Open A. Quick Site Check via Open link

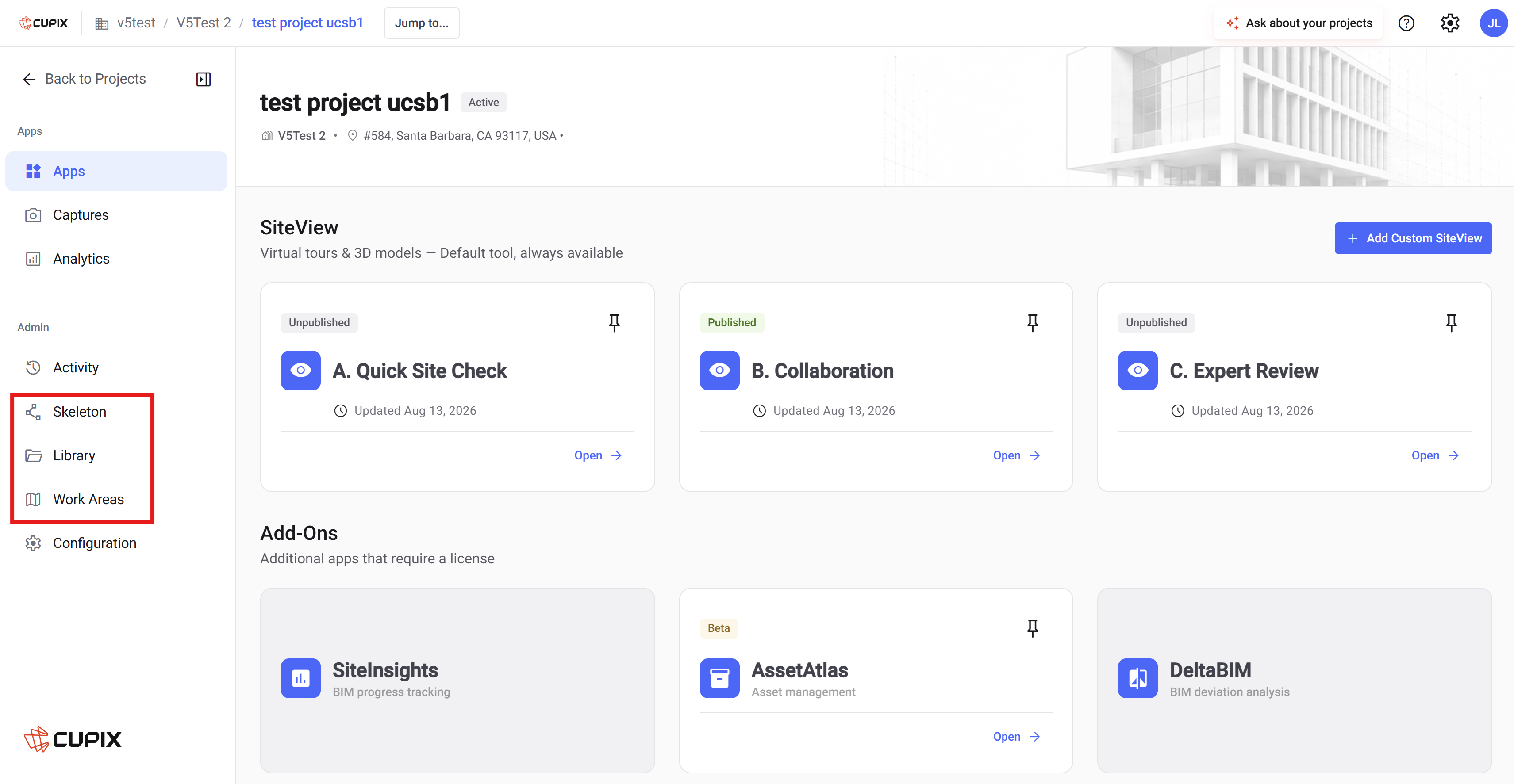click(x=598, y=456)
